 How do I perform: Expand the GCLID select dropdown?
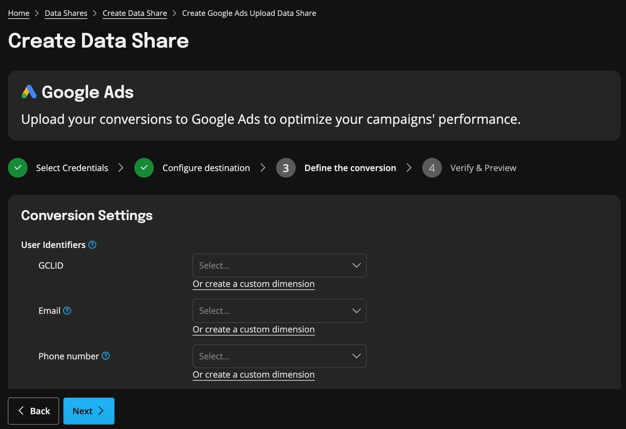pyautogui.click(x=279, y=266)
